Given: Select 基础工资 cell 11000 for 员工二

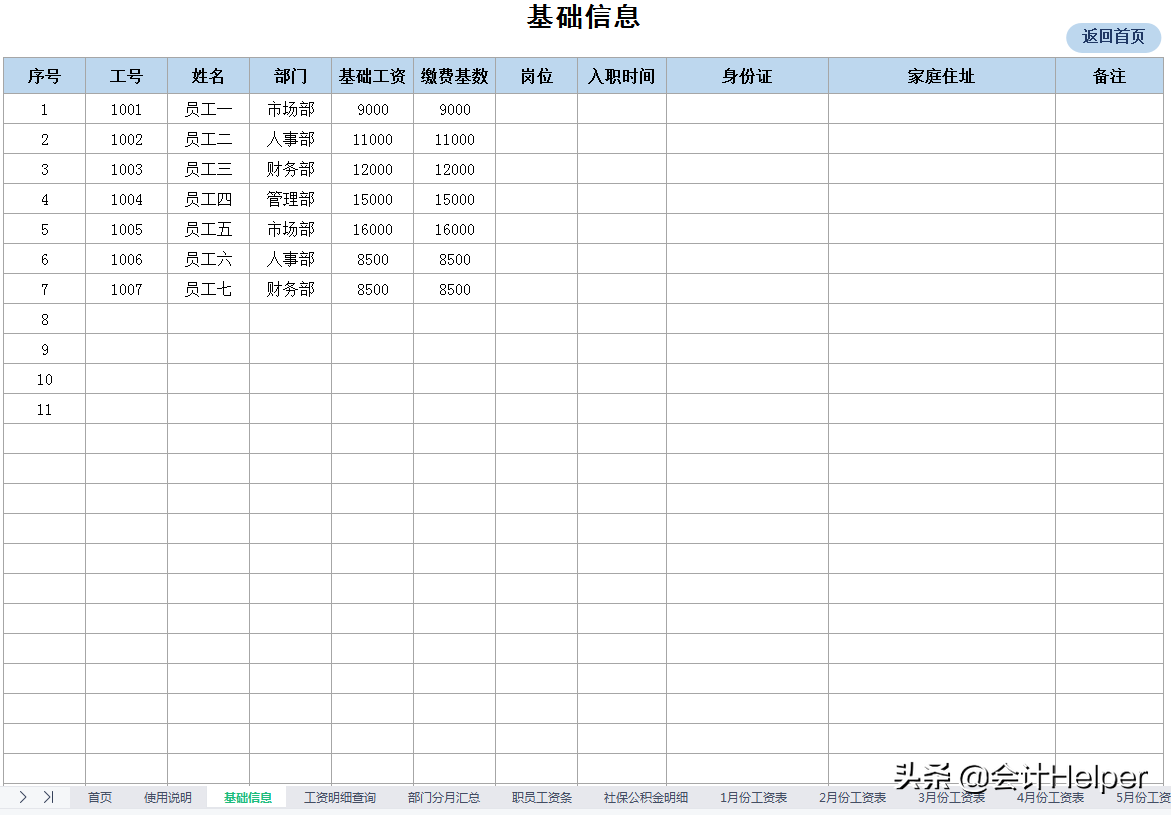Looking at the screenshot, I should [373, 139].
